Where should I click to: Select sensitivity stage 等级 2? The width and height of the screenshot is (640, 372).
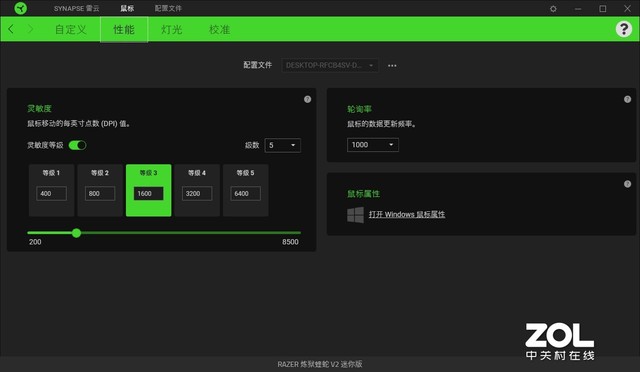(x=100, y=190)
